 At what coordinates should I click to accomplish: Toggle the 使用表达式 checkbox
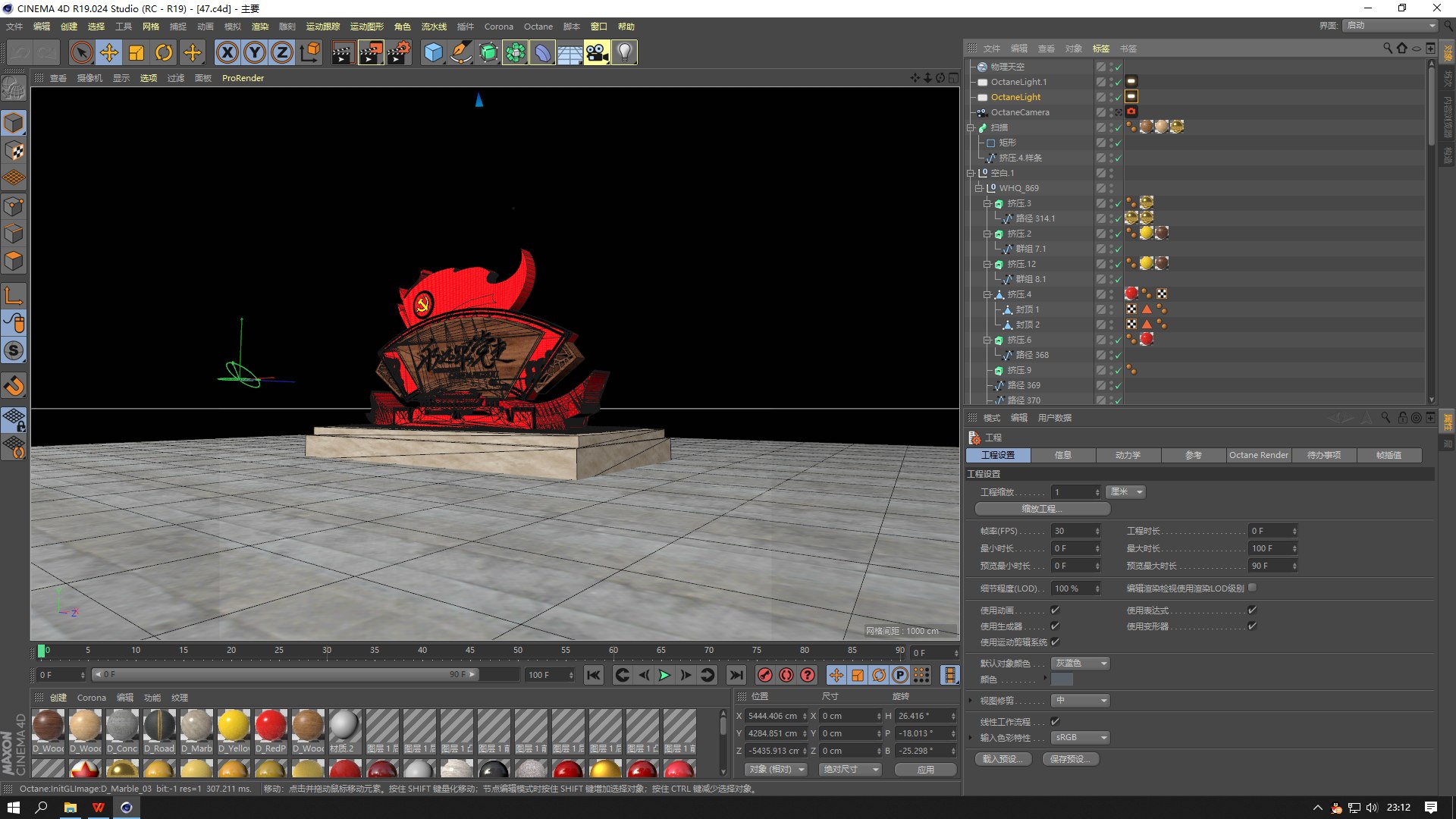click(x=1252, y=610)
